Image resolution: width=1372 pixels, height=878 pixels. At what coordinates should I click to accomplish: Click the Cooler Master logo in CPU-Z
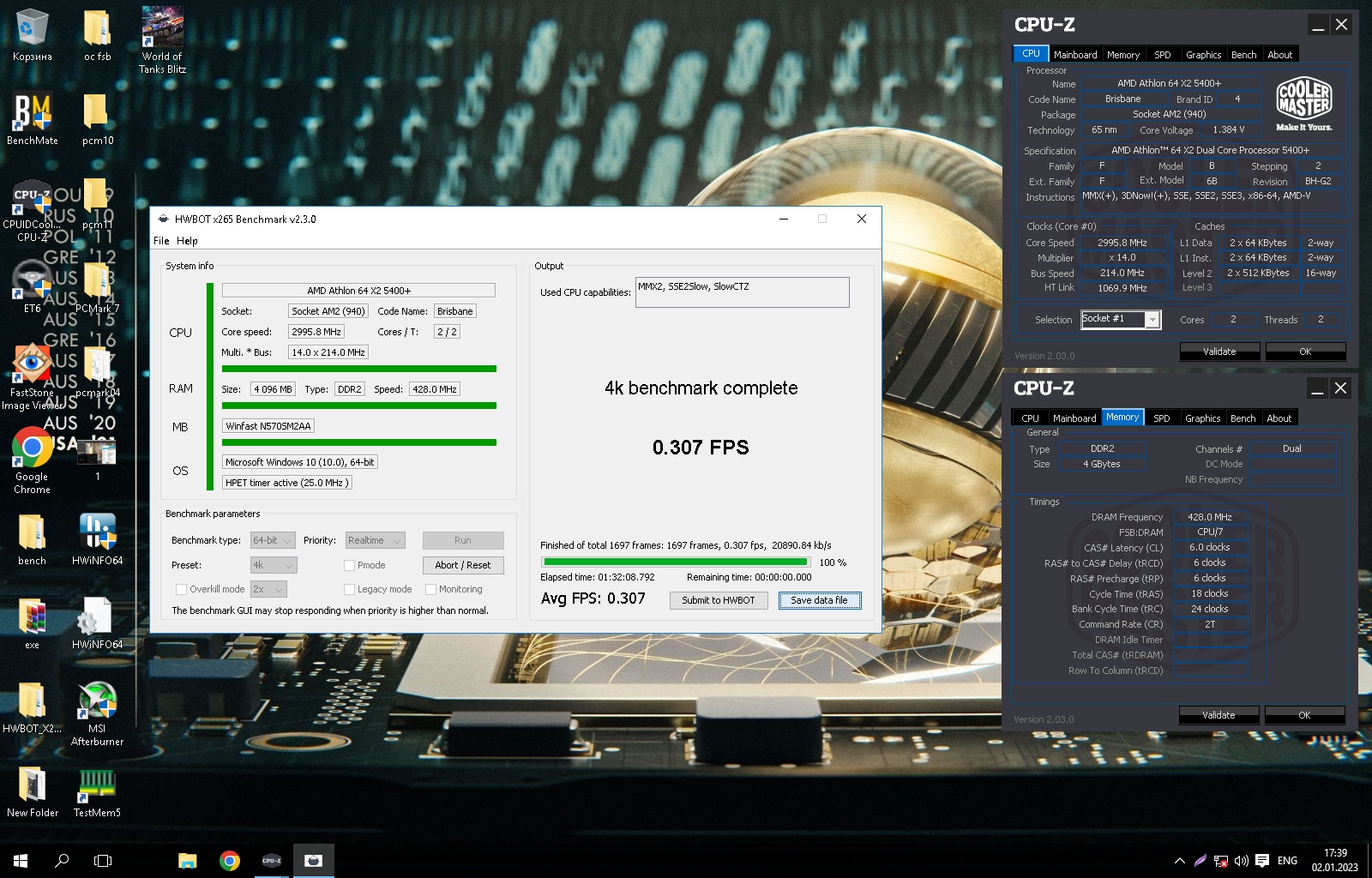tap(1303, 105)
